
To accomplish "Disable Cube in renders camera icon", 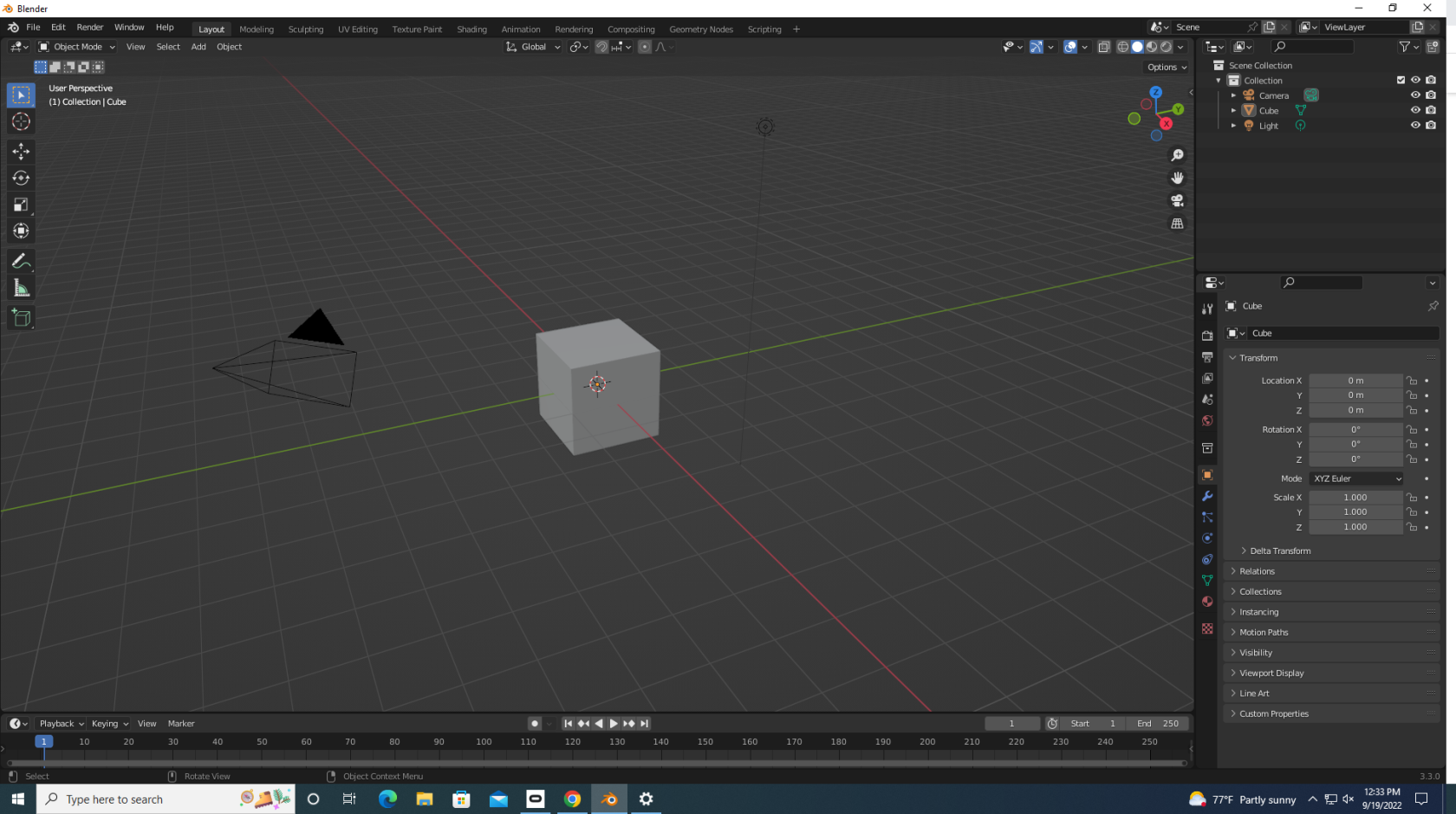I will 1431,110.
